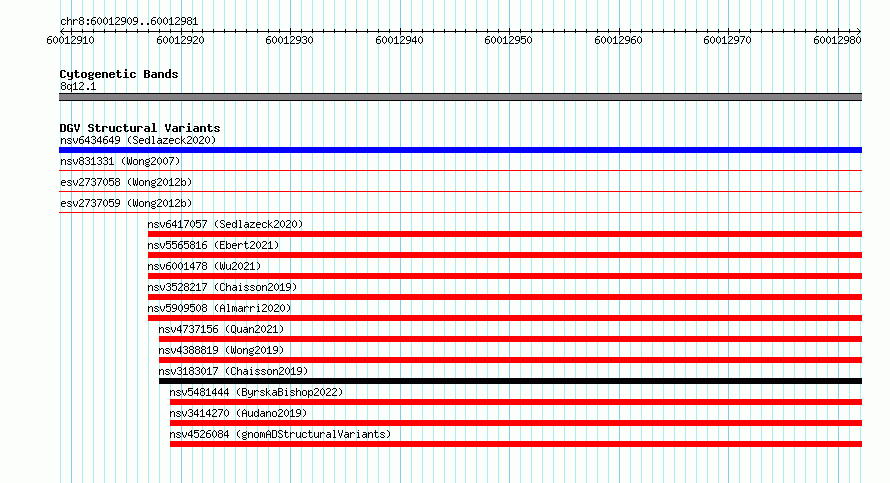The height and width of the screenshot is (483, 890).
Task: Click ruler coordinate 60012910
Action: tap(70, 40)
